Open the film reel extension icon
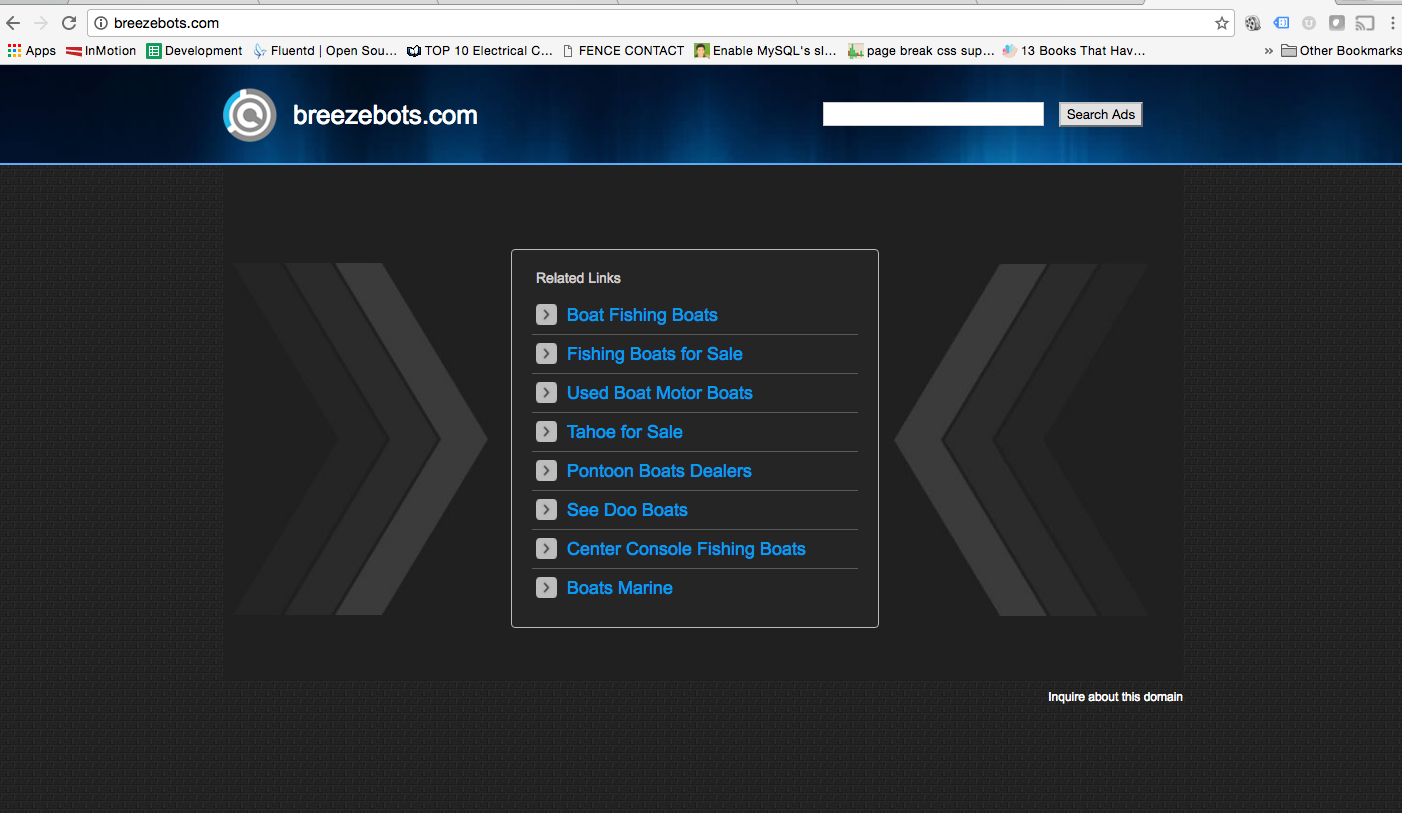This screenshot has height=813, width=1402. click(1253, 23)
